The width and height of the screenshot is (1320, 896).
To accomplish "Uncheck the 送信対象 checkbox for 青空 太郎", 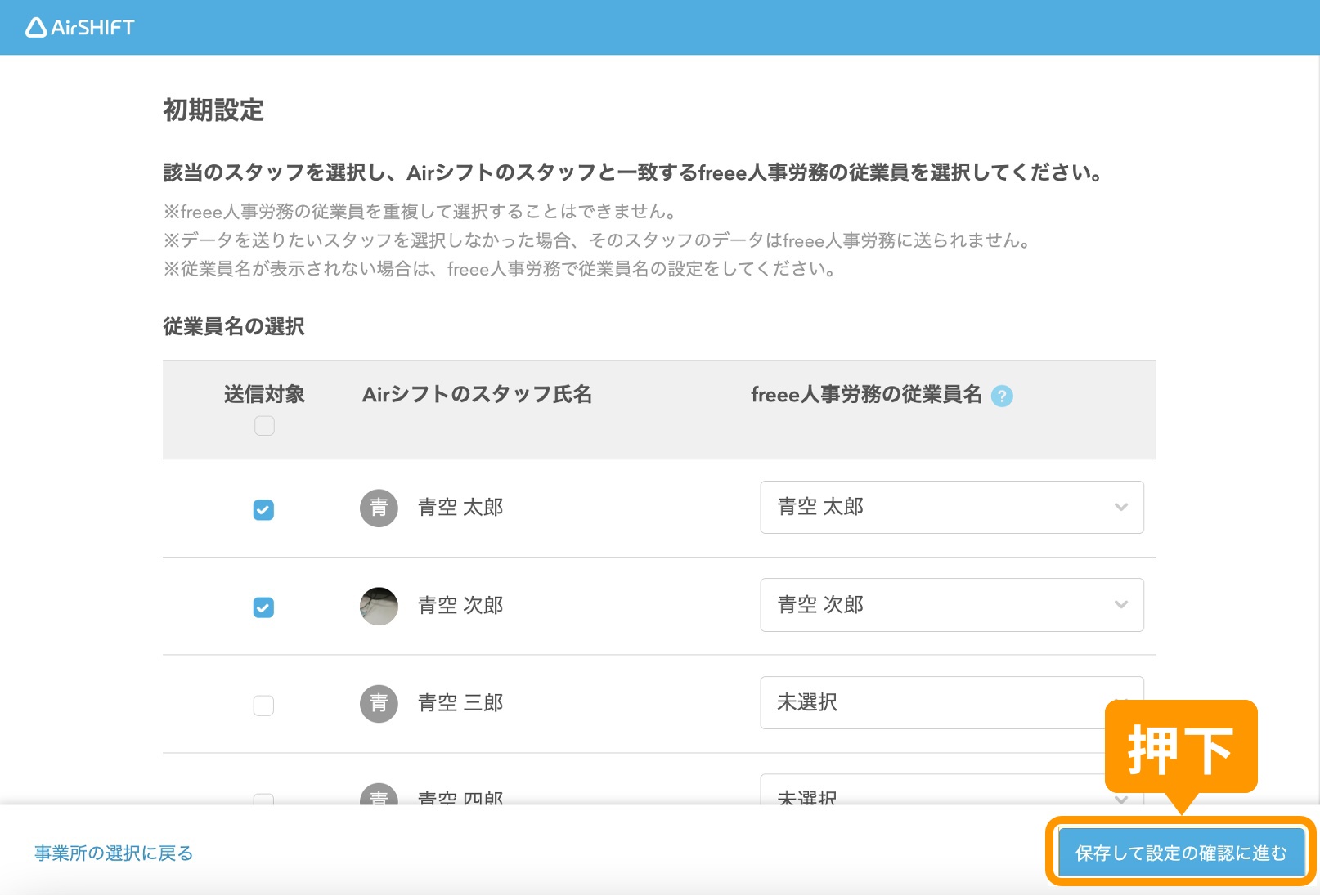I will coord(263,510).
